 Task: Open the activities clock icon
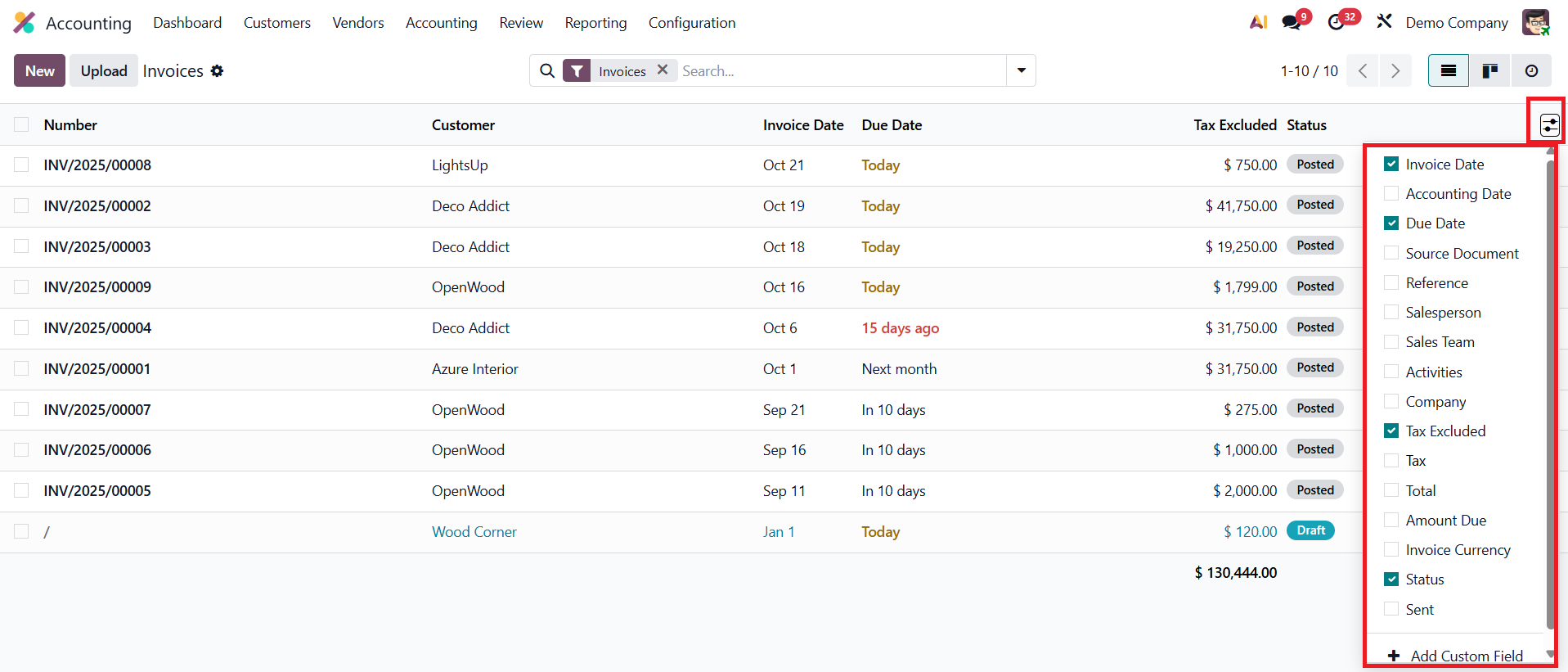1337,22
